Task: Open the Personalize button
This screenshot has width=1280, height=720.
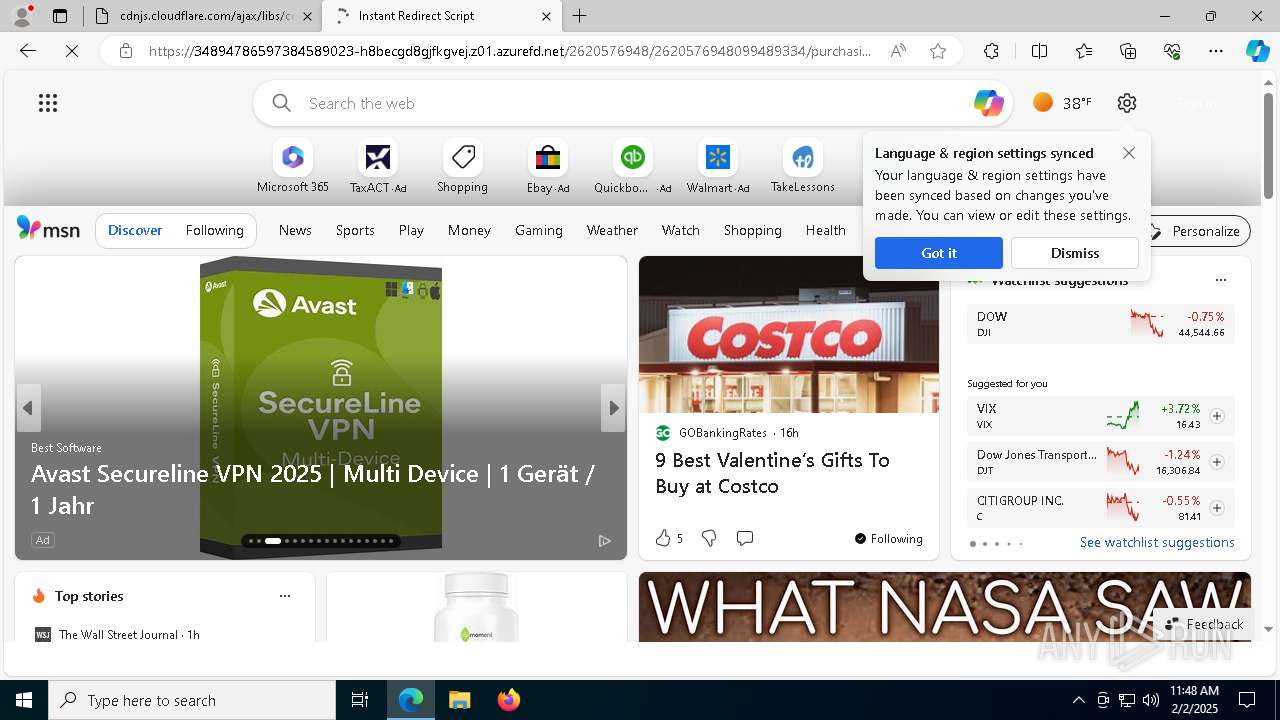Action: [x=1196, y=231]
